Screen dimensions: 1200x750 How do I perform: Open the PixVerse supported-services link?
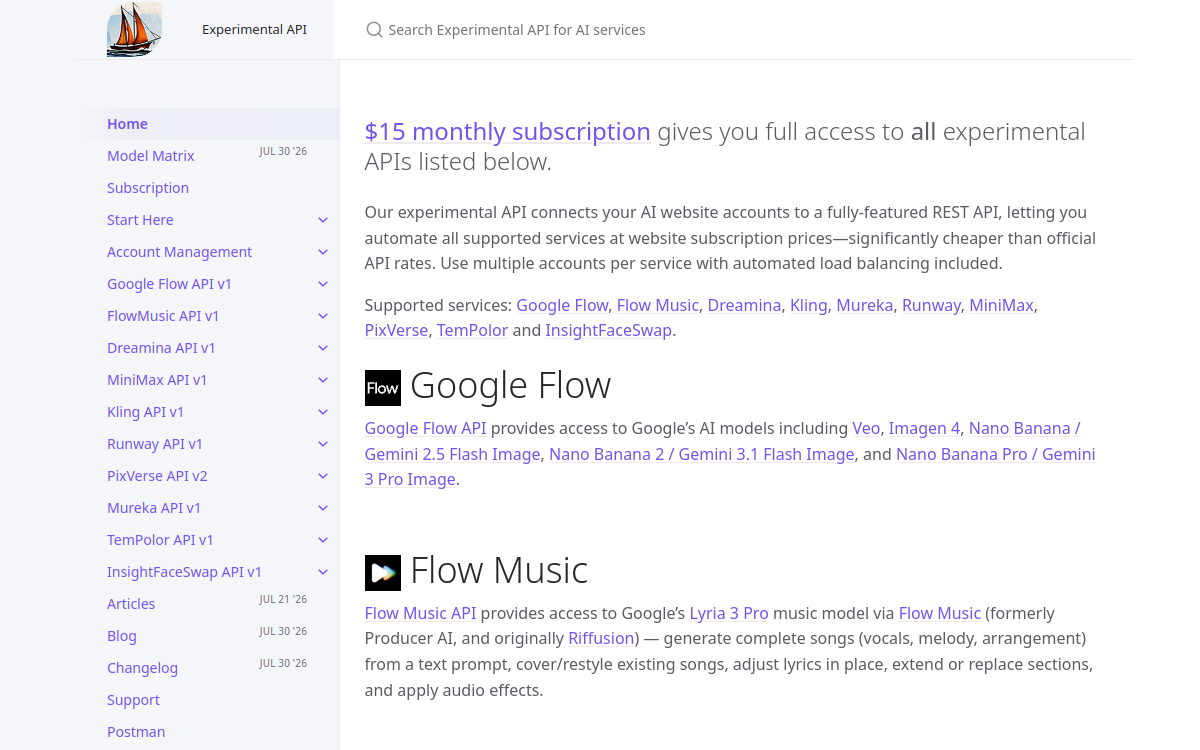tap(396, 330)
